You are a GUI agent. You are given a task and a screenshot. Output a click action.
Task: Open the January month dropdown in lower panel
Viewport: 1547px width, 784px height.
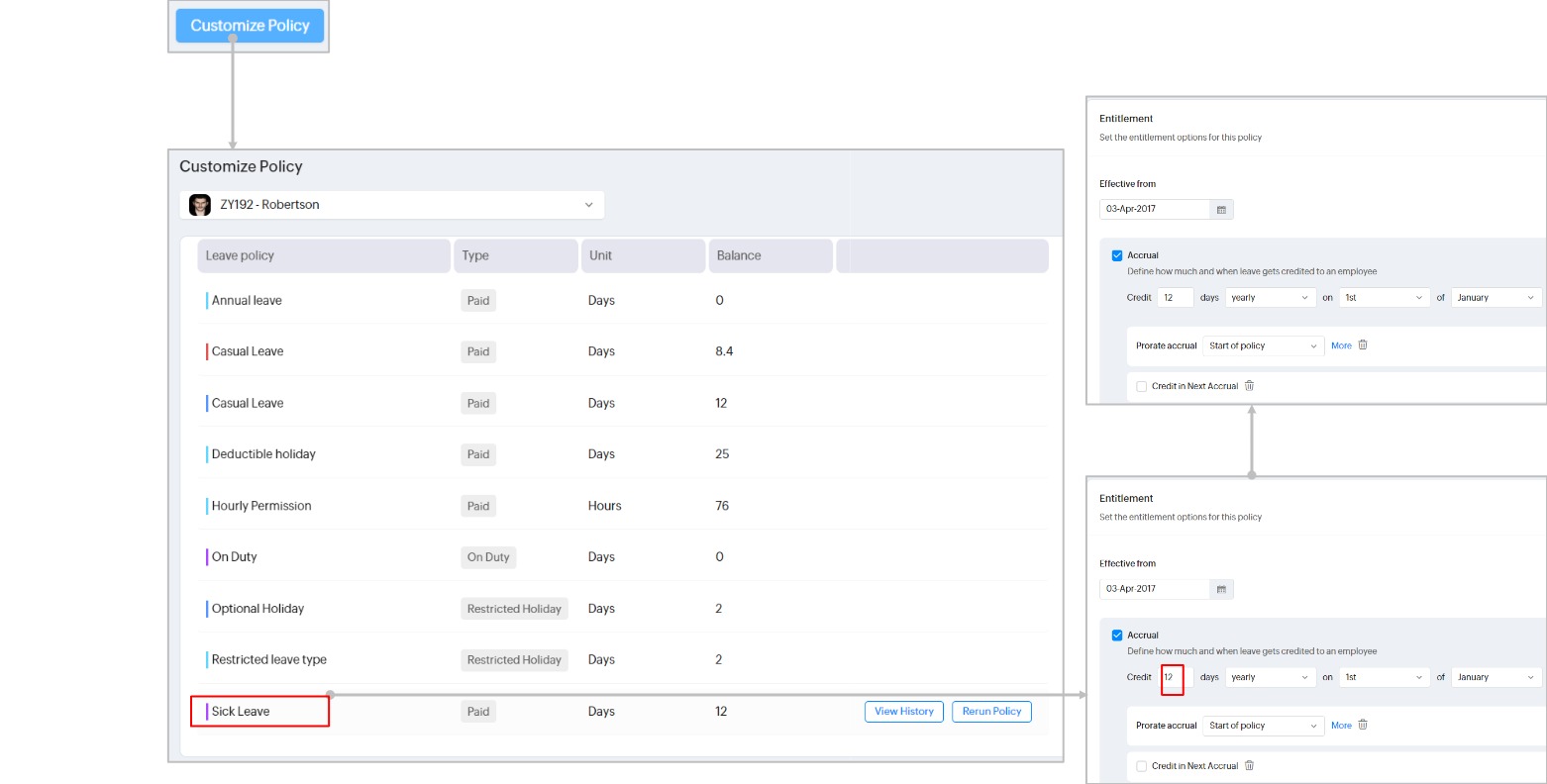point(1495,678)
